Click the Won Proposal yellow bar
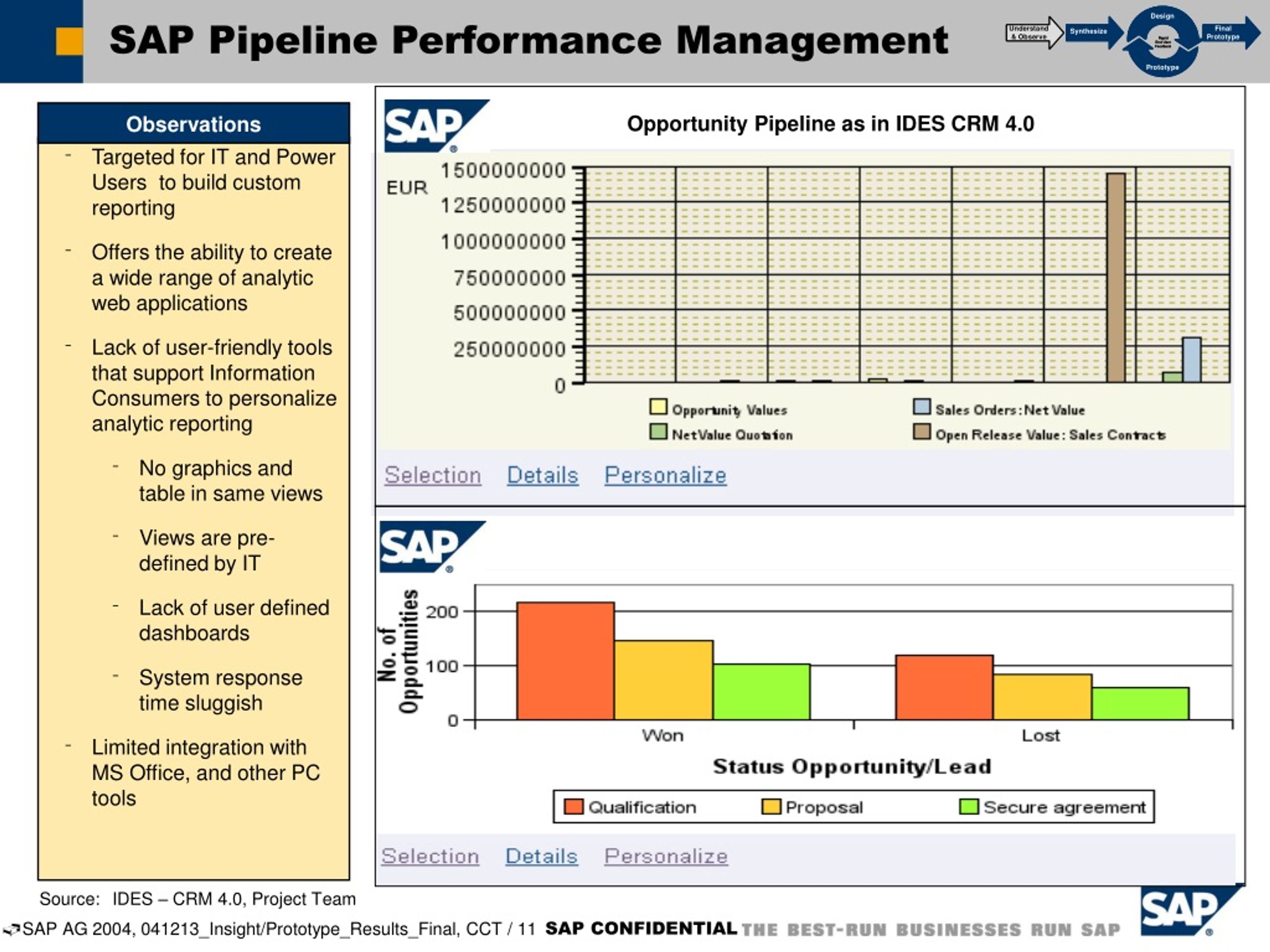1270x952 pixels. tap(664, 680)
